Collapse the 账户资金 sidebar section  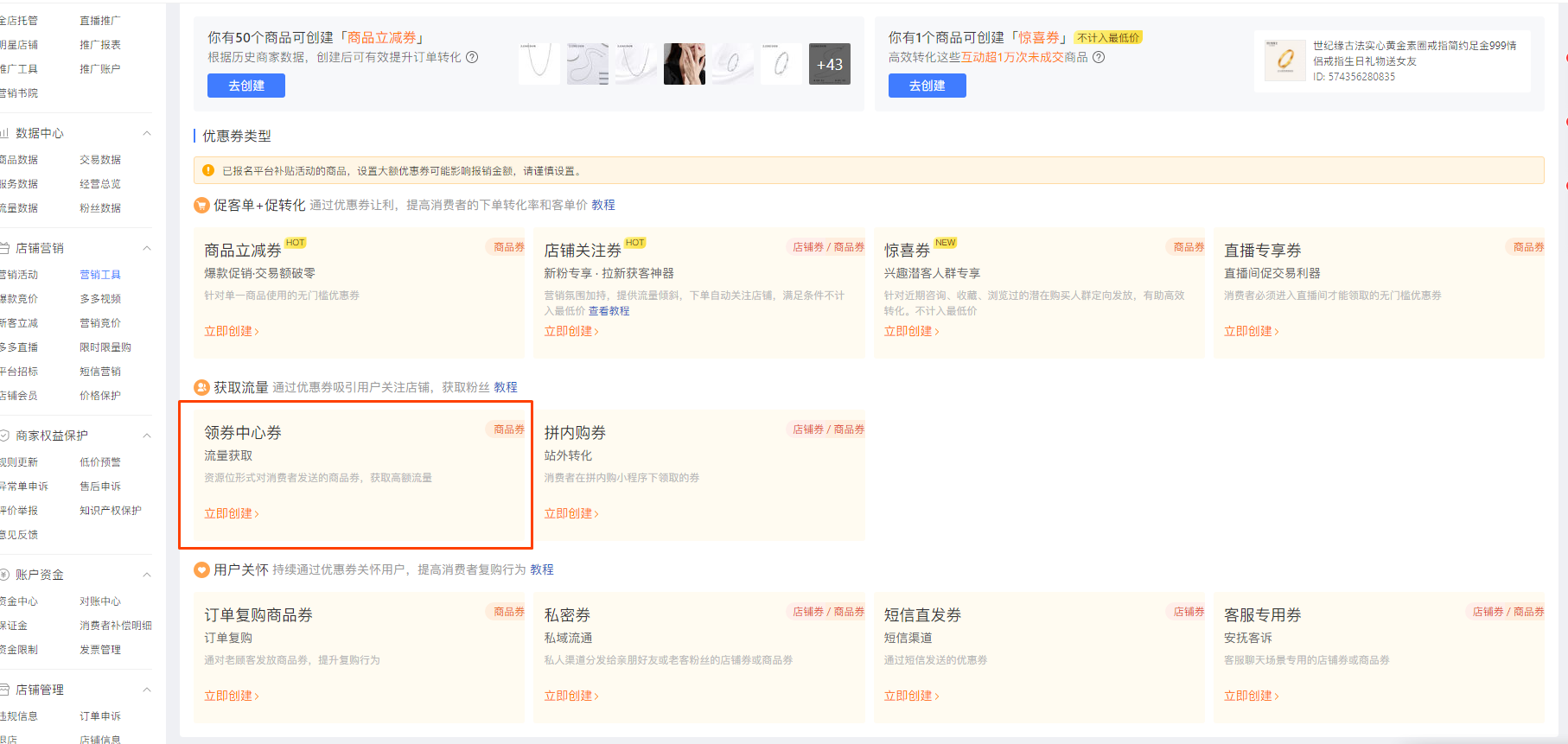[147, 575]
